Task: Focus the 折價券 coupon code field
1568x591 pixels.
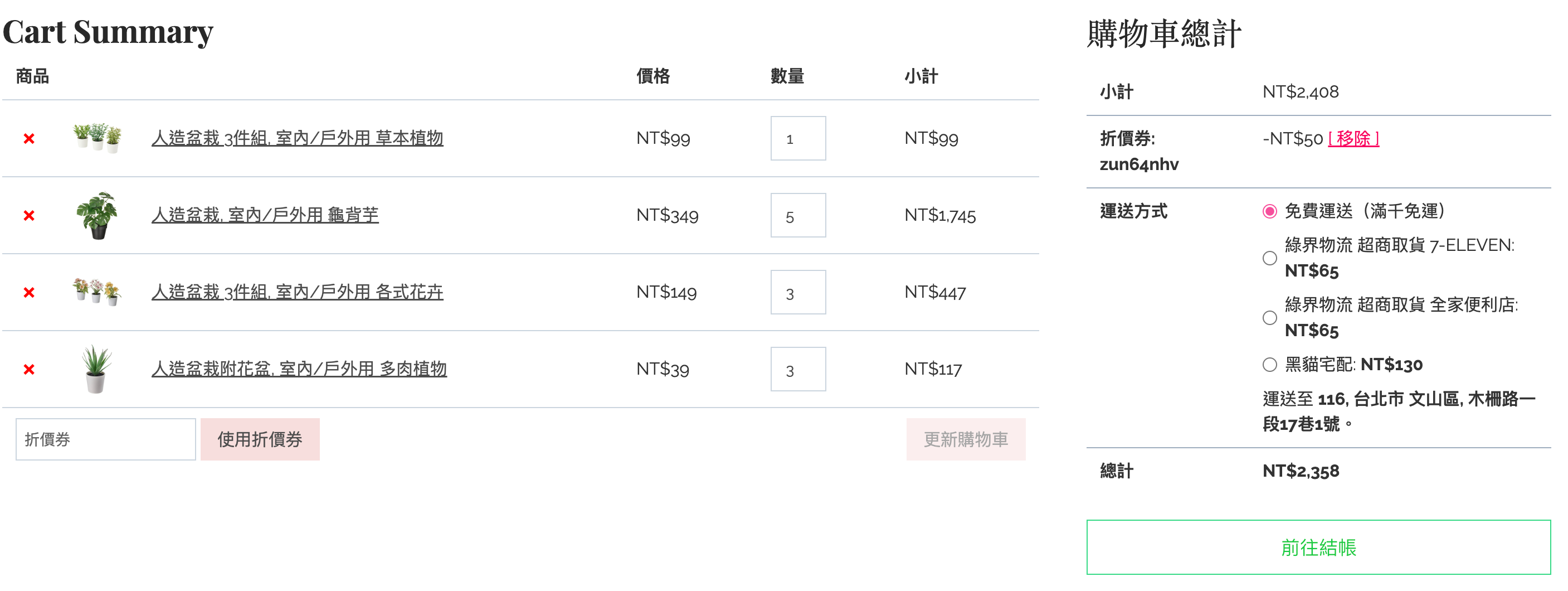Action: click(x=105, y=439)
